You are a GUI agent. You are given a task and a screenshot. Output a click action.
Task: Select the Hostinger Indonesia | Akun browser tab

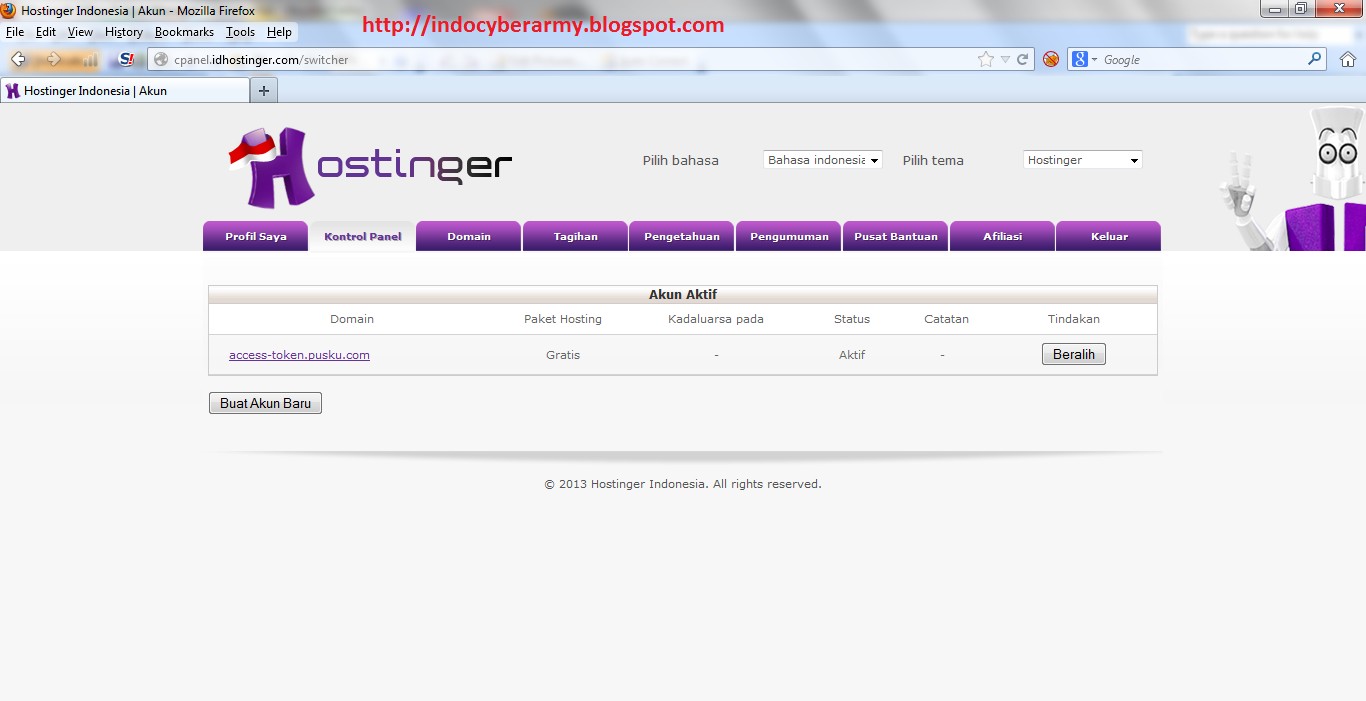(125, 91)
